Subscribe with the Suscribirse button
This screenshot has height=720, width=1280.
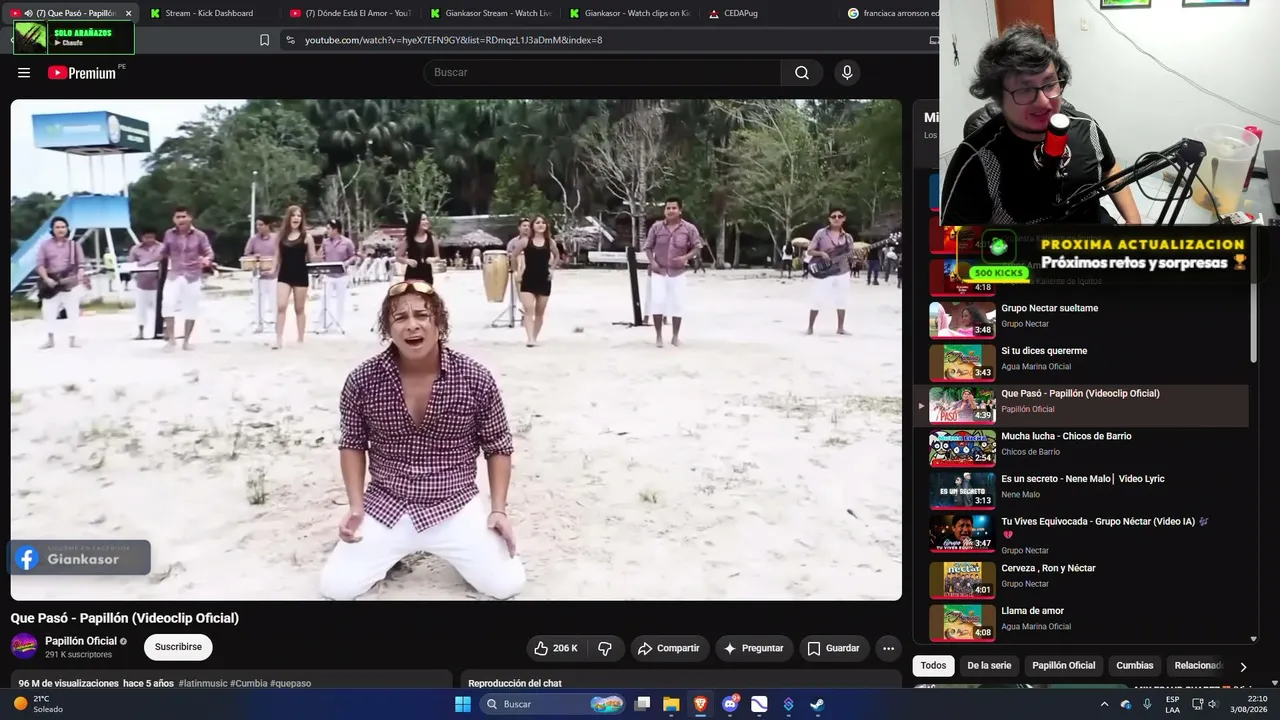pyautogui.click(x=178, y=647)
